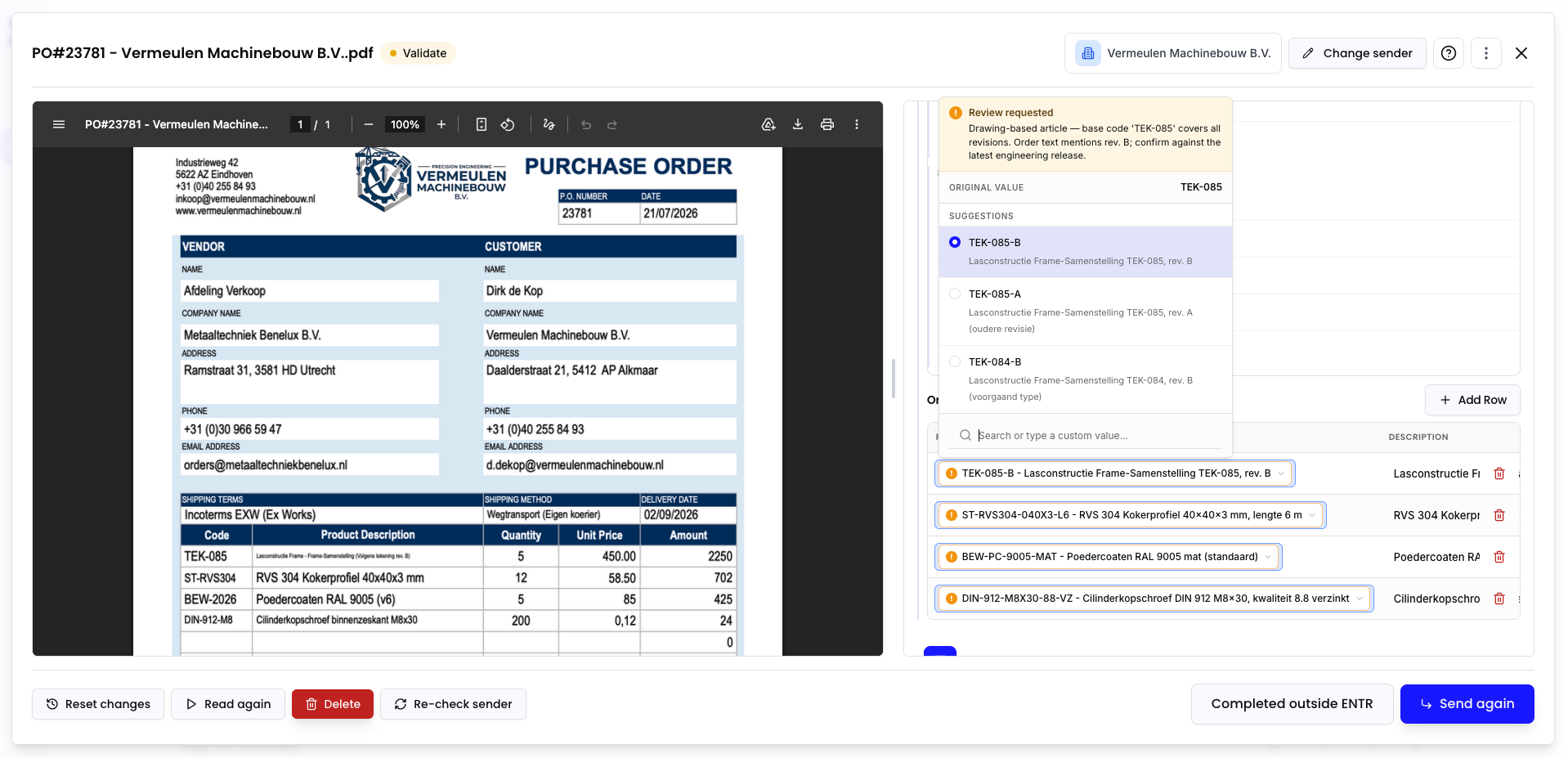
Task: Close the document dialog
Action: (x=1521, y=53)
